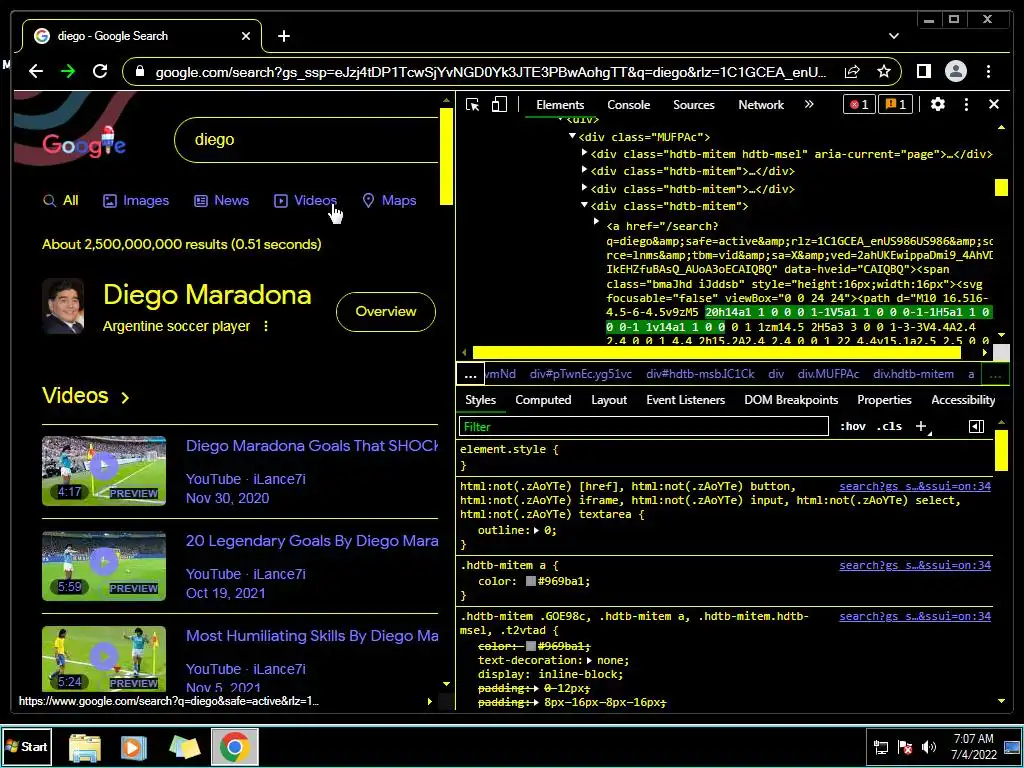Click the green Forward arrow
Viewport: 1024px width, 768px height.
coord(68,71)
